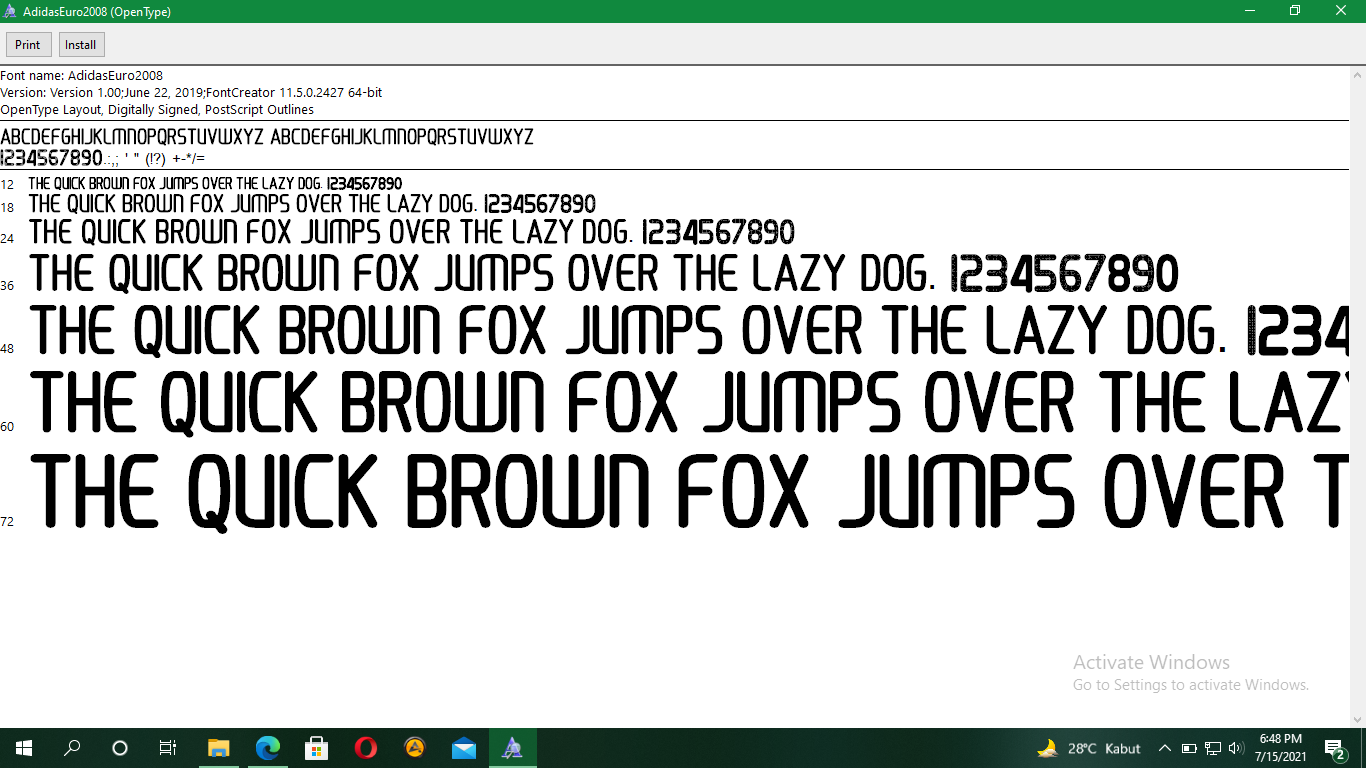The height and width of the screenshot is (768, 1366).
Task: Click the size 60 sample line
Action: 690,402
